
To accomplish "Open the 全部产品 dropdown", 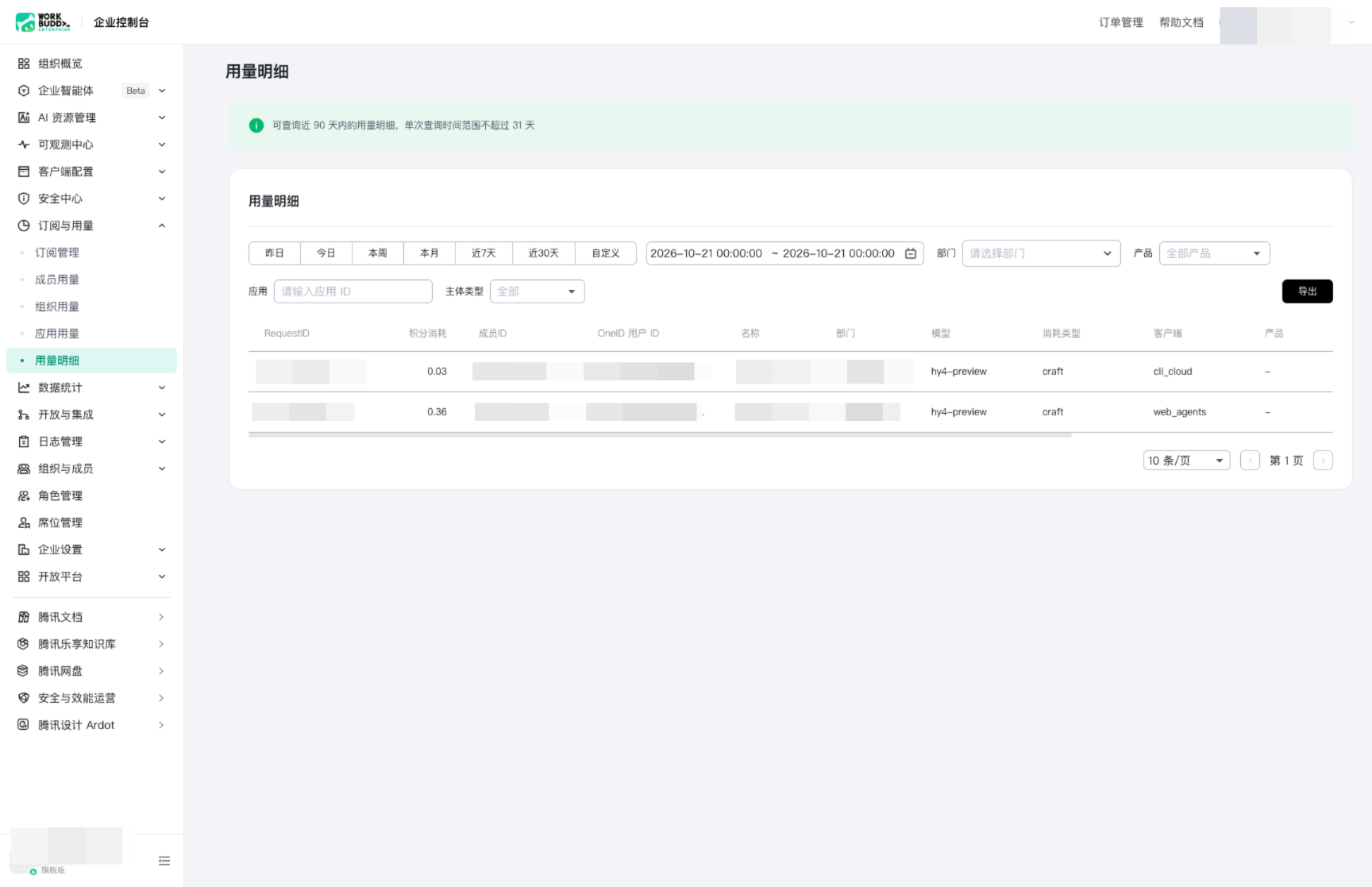I will [1214, 253].
